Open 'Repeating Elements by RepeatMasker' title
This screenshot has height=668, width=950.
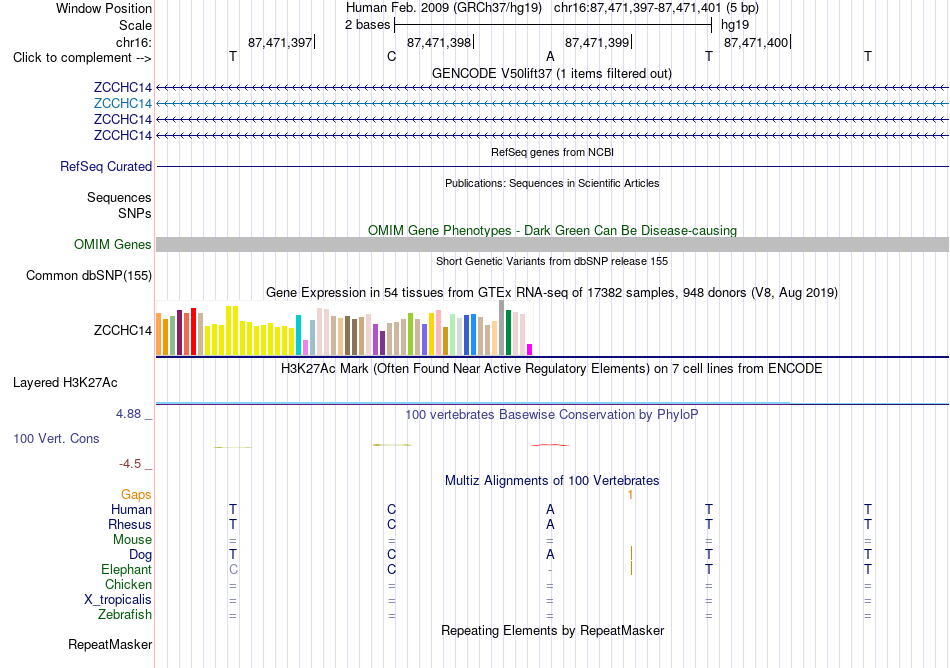[x=552, y=630]
